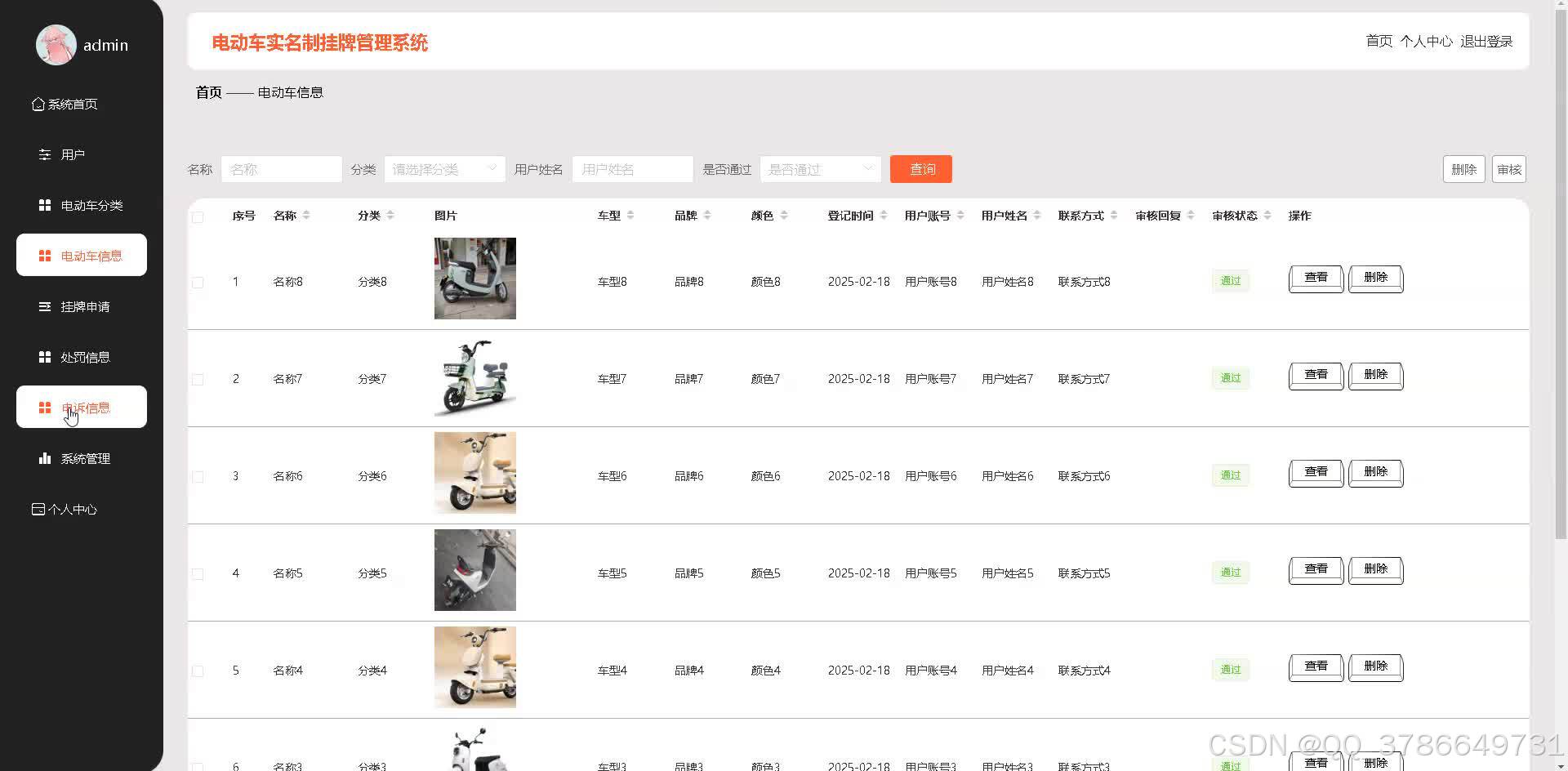Check the checkbox beside 名称6
Viewport: 1568px width, 771px height.
tap(198, 476)
